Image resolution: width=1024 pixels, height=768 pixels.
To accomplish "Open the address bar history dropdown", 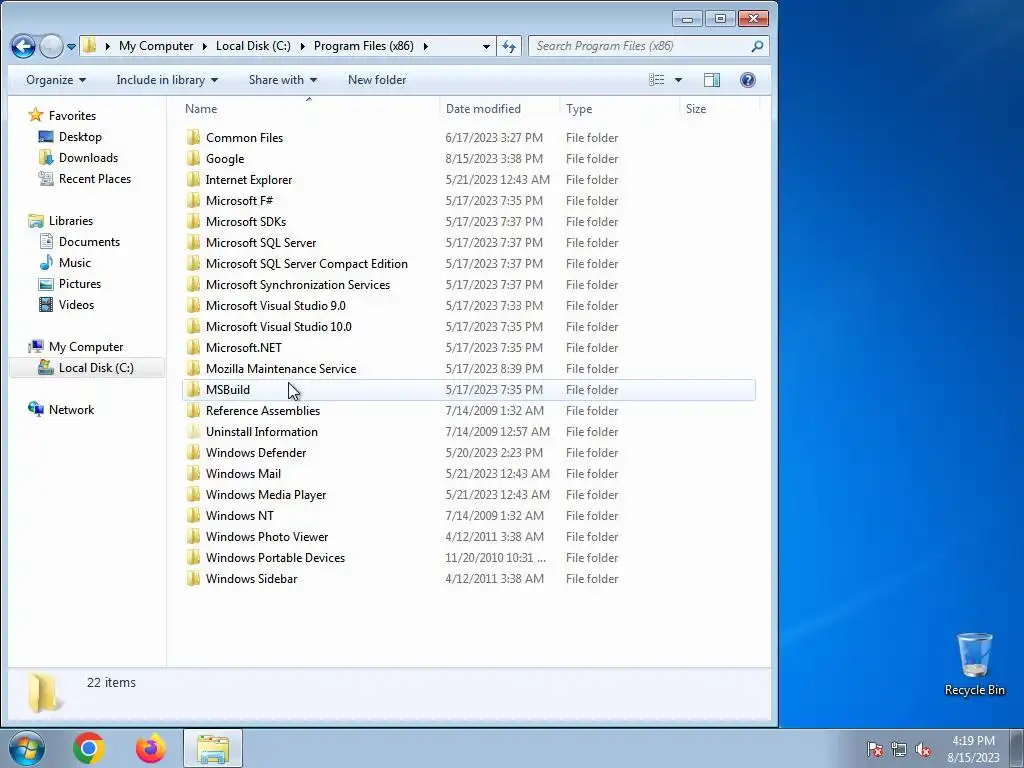I will [x=486, y=46].
